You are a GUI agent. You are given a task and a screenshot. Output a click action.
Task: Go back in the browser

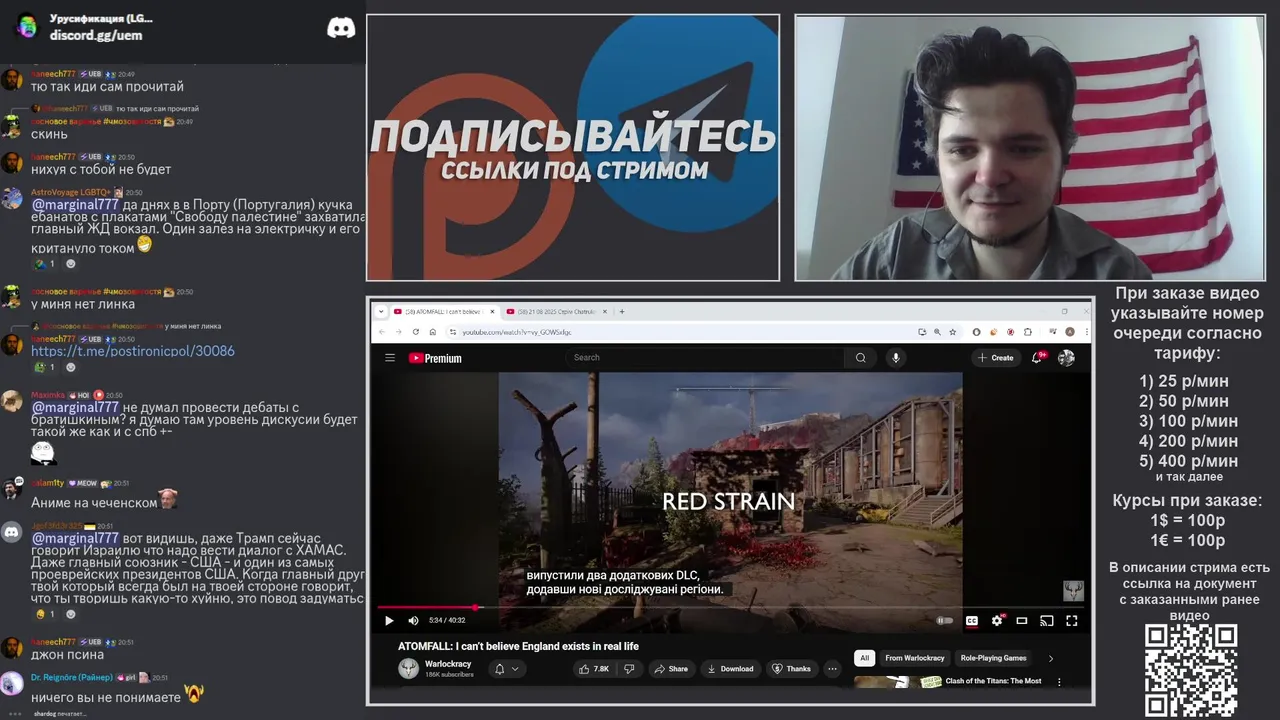tap(382, 332)
